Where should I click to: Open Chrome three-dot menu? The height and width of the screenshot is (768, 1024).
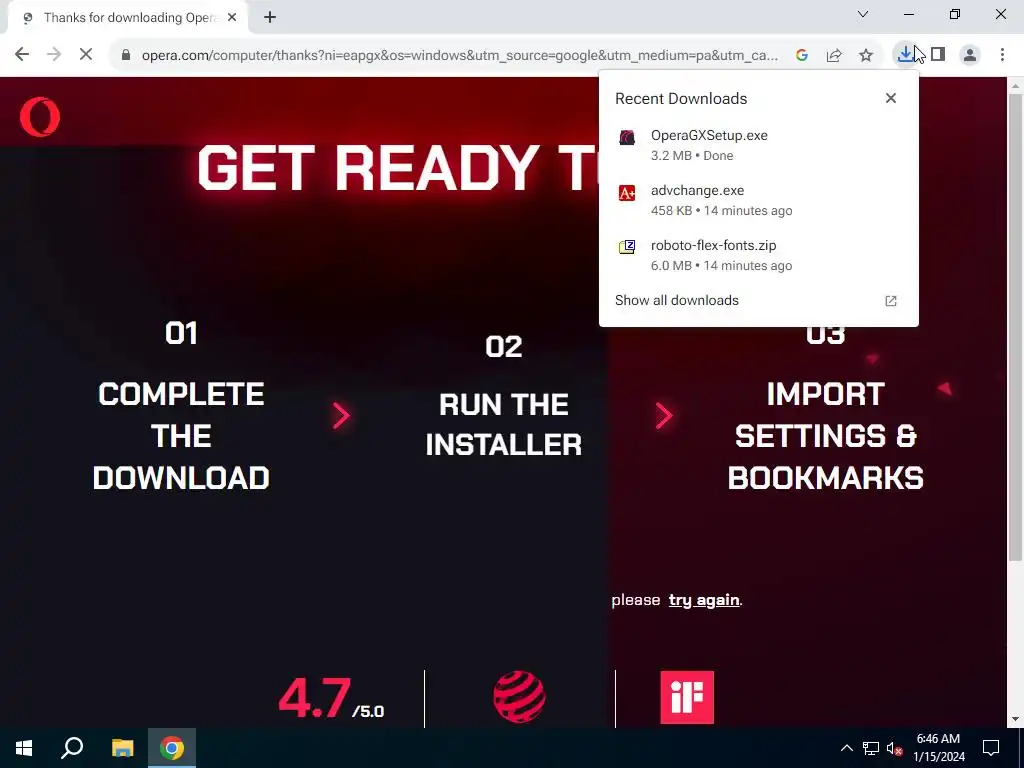[x=1002, y=55]
